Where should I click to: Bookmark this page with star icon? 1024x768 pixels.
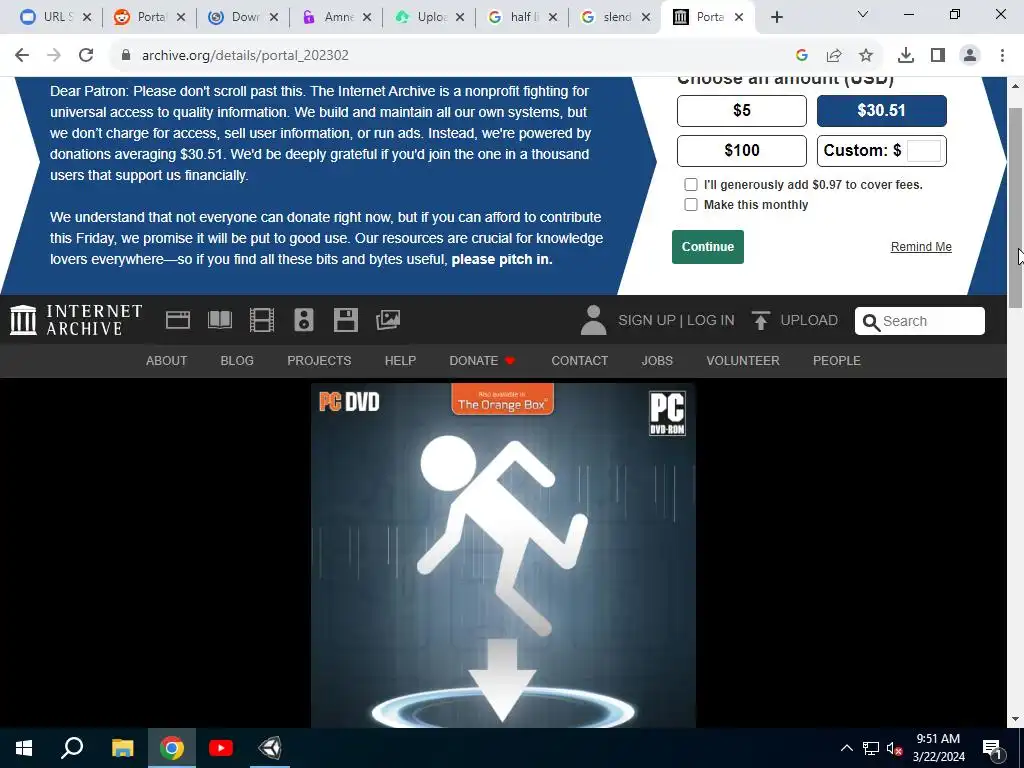[x=866, y=56]
